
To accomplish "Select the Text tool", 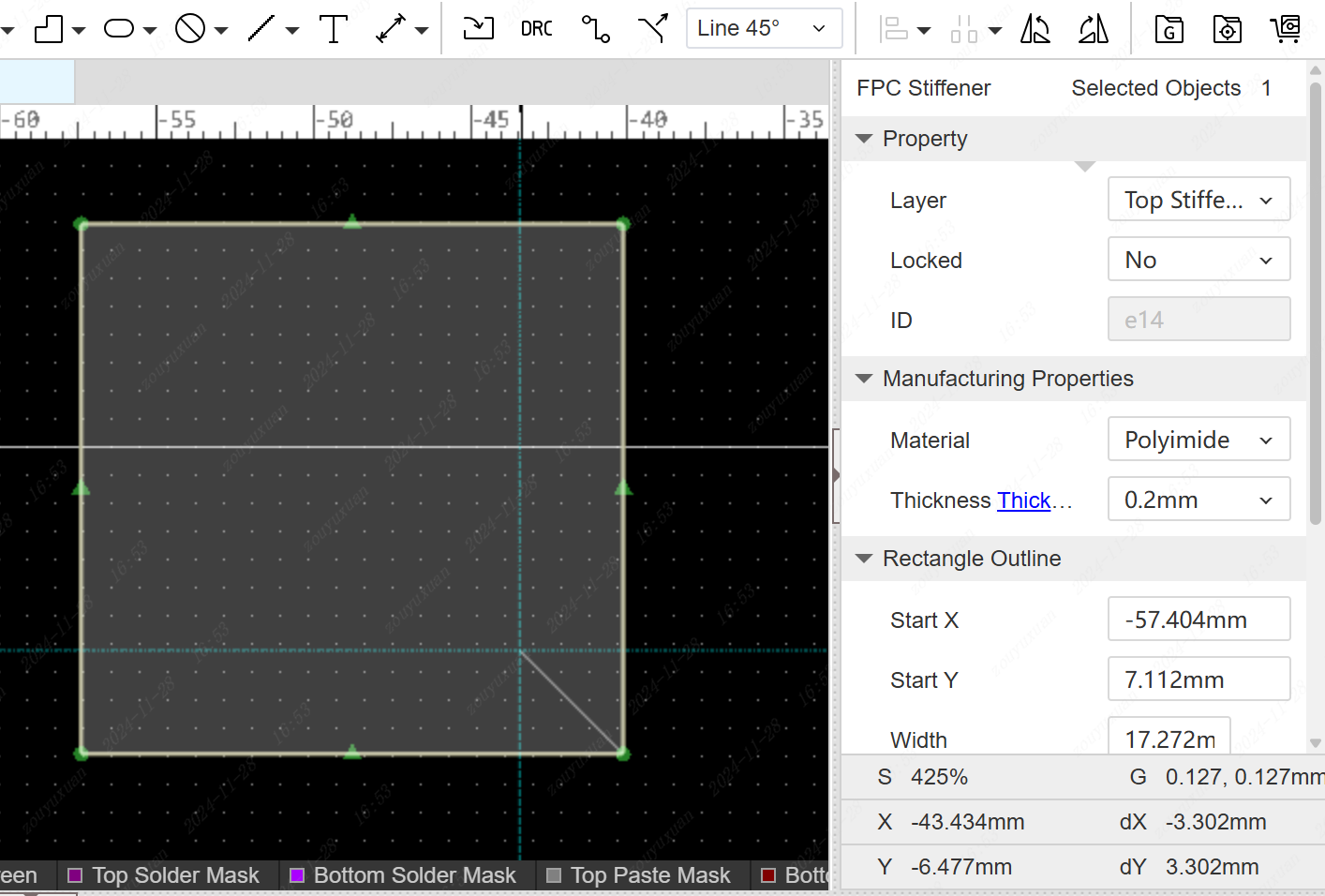I will 333,29.
